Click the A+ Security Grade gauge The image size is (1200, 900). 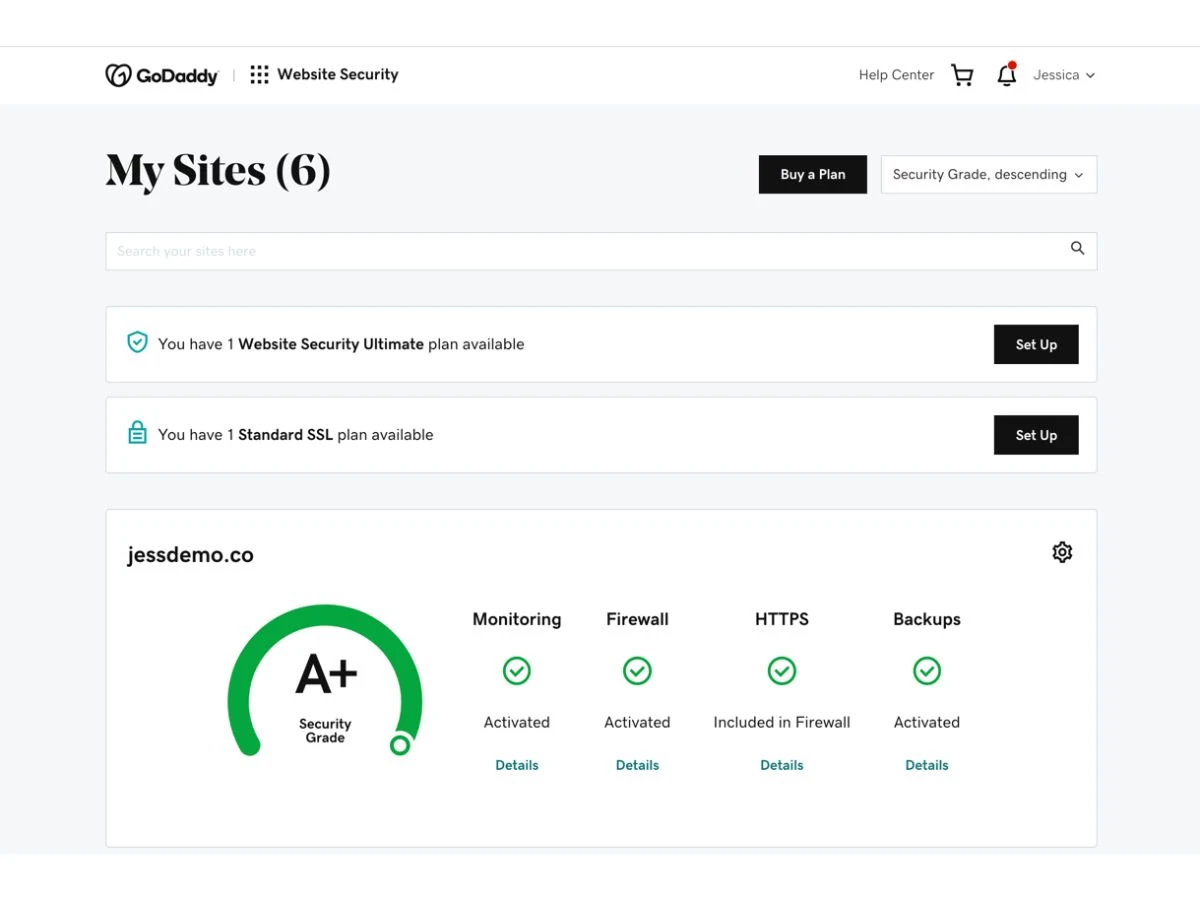coord(325,680)
